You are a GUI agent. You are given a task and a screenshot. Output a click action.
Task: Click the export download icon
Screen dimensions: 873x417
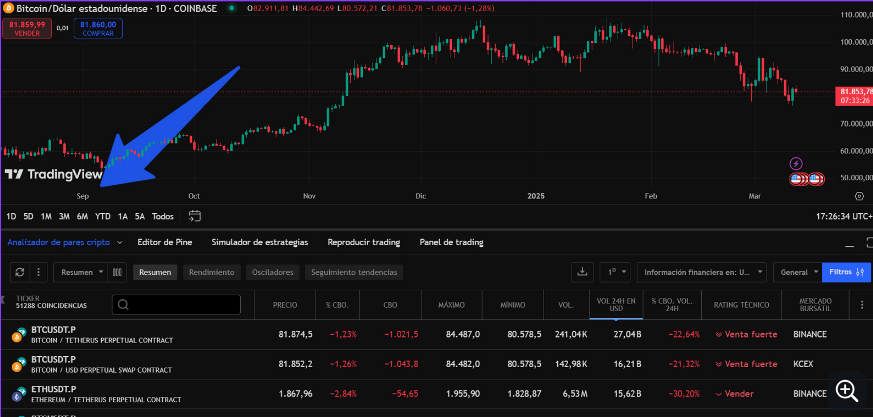coord(582,272)
